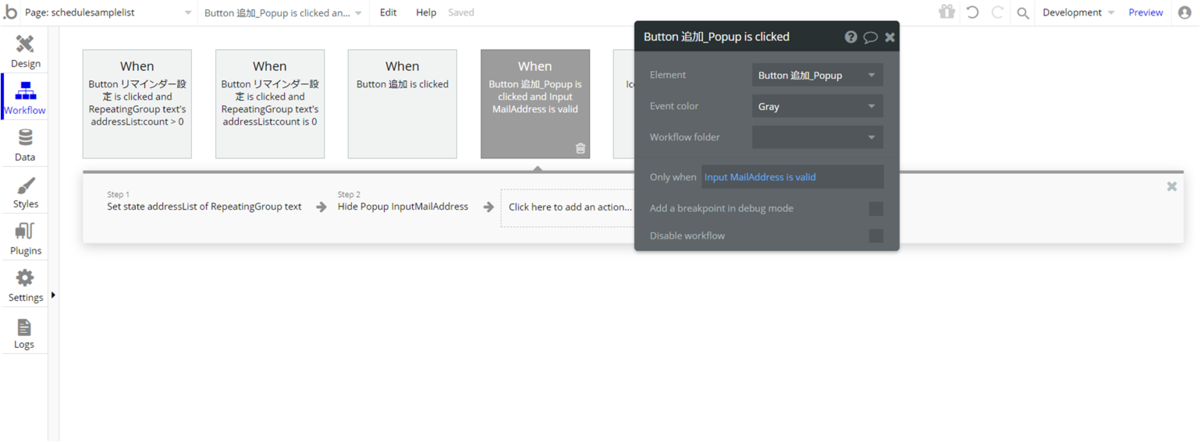Open the Logs tab in sidebar
The image size is (1200, 442).
[25, 333]
